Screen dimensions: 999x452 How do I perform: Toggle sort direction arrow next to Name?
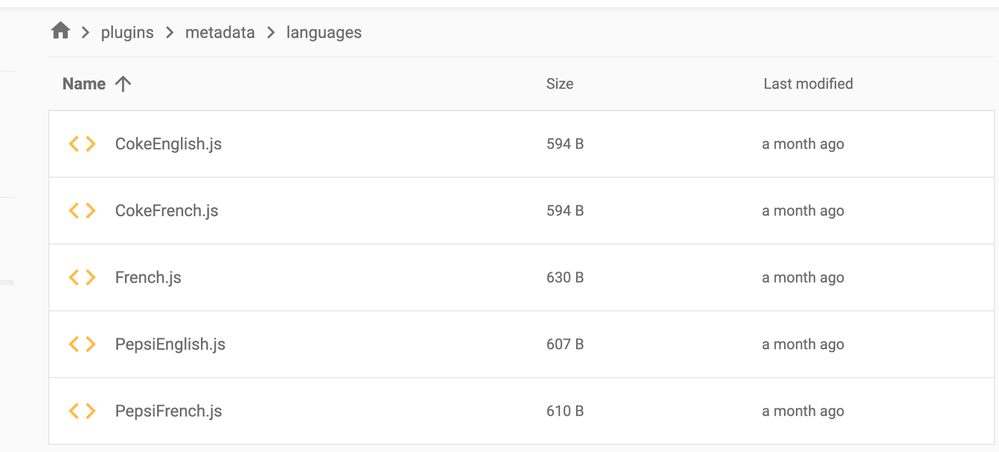123,84
